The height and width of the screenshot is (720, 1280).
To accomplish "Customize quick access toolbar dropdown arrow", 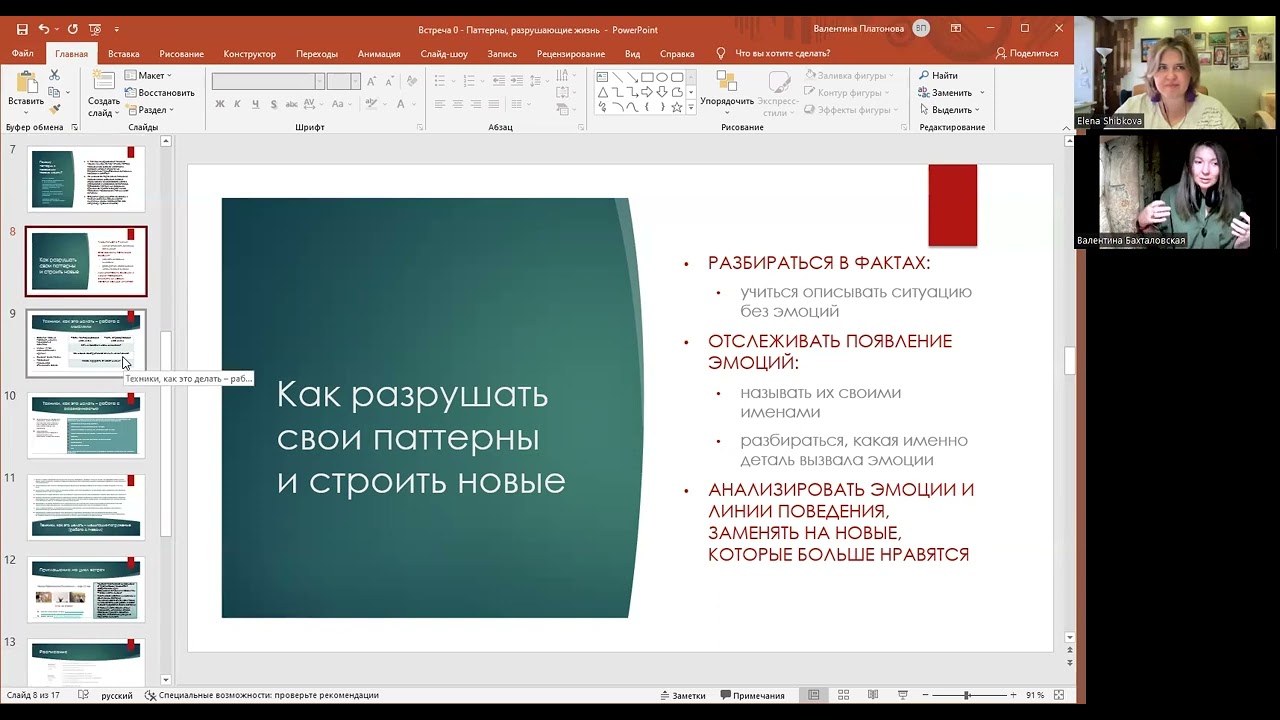I will pos(117,30).
